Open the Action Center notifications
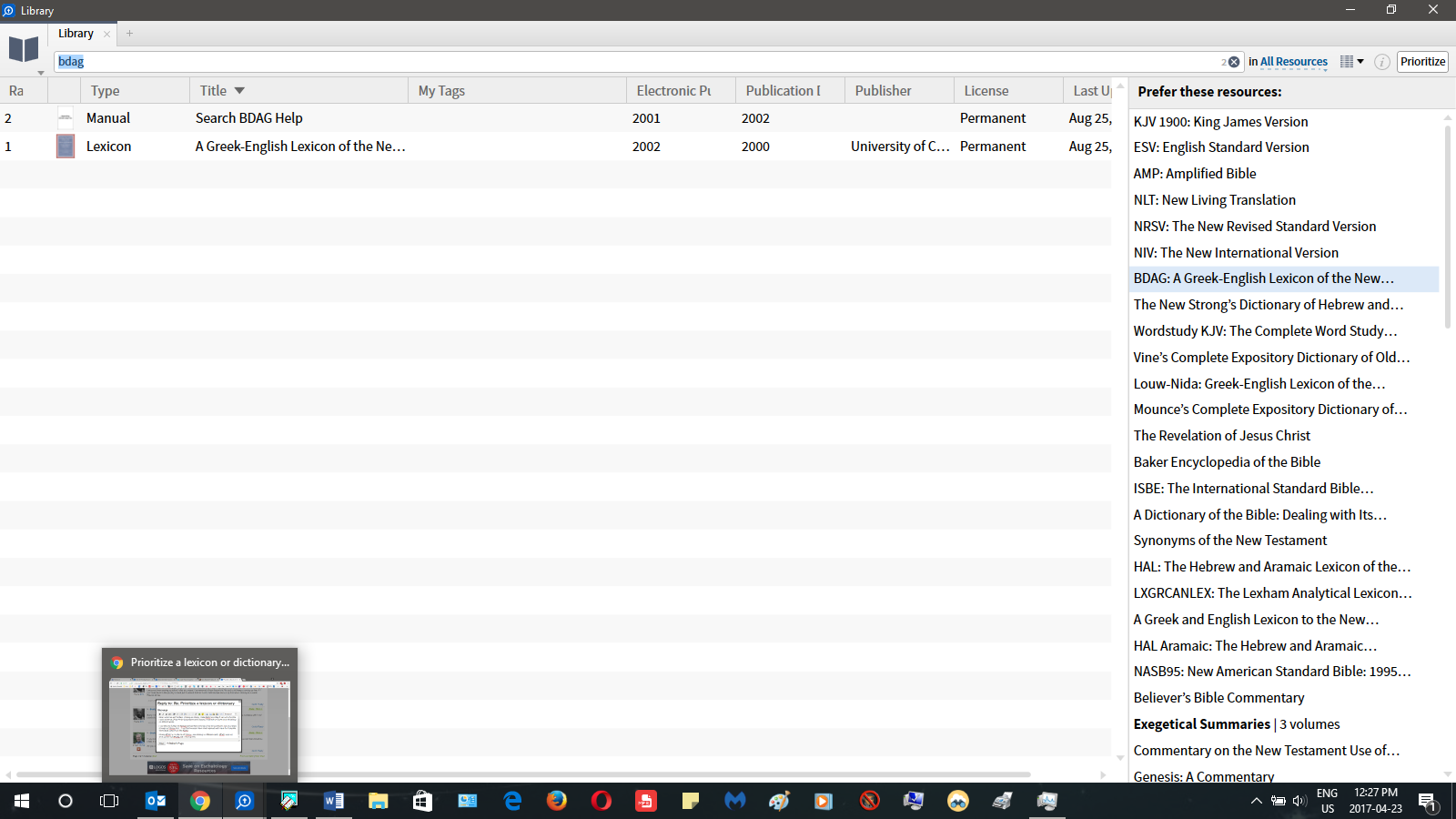Screen dimensions: 1456x819 point(1427,802)
